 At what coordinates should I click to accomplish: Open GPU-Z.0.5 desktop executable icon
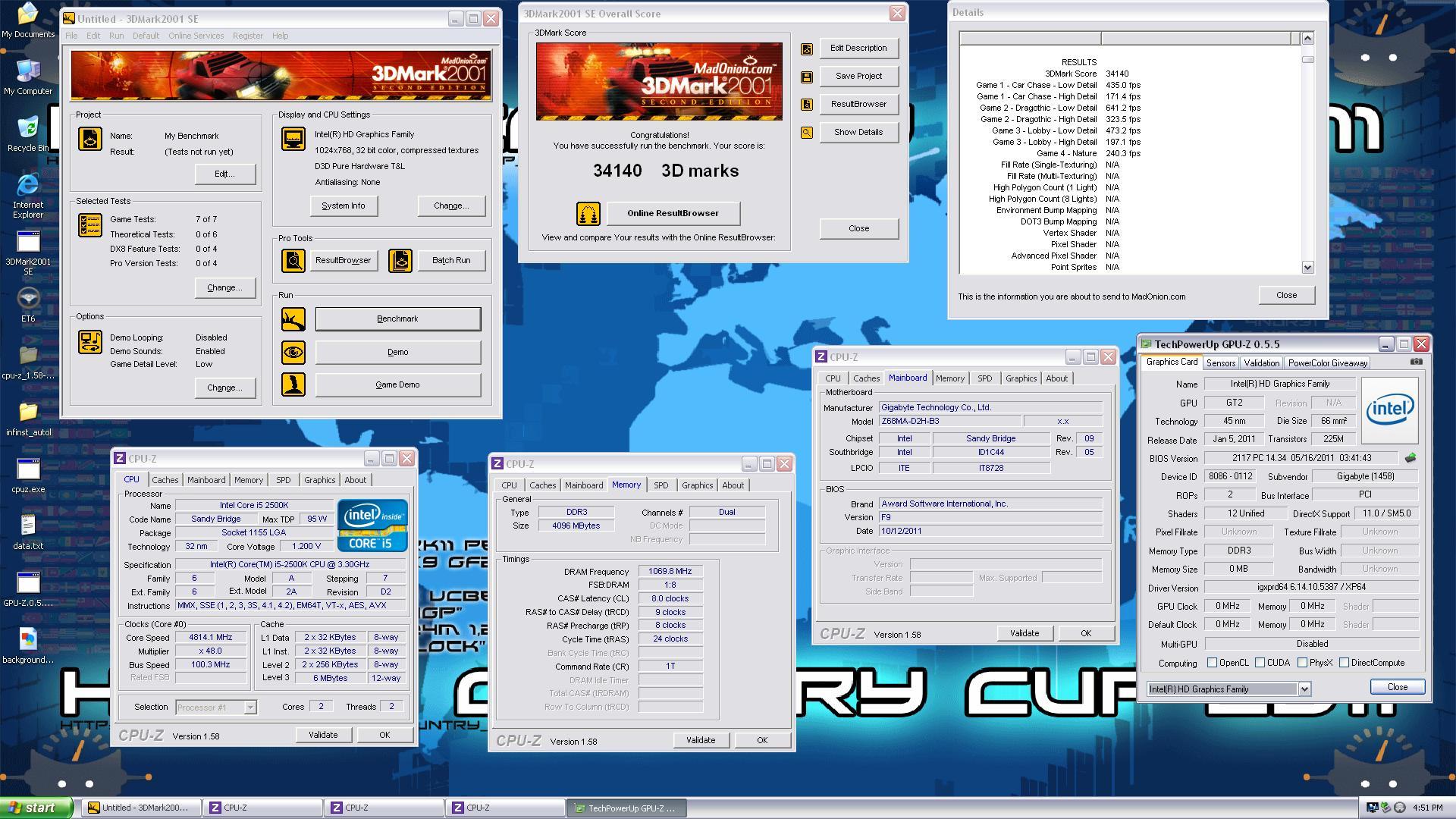click(28, 589)
